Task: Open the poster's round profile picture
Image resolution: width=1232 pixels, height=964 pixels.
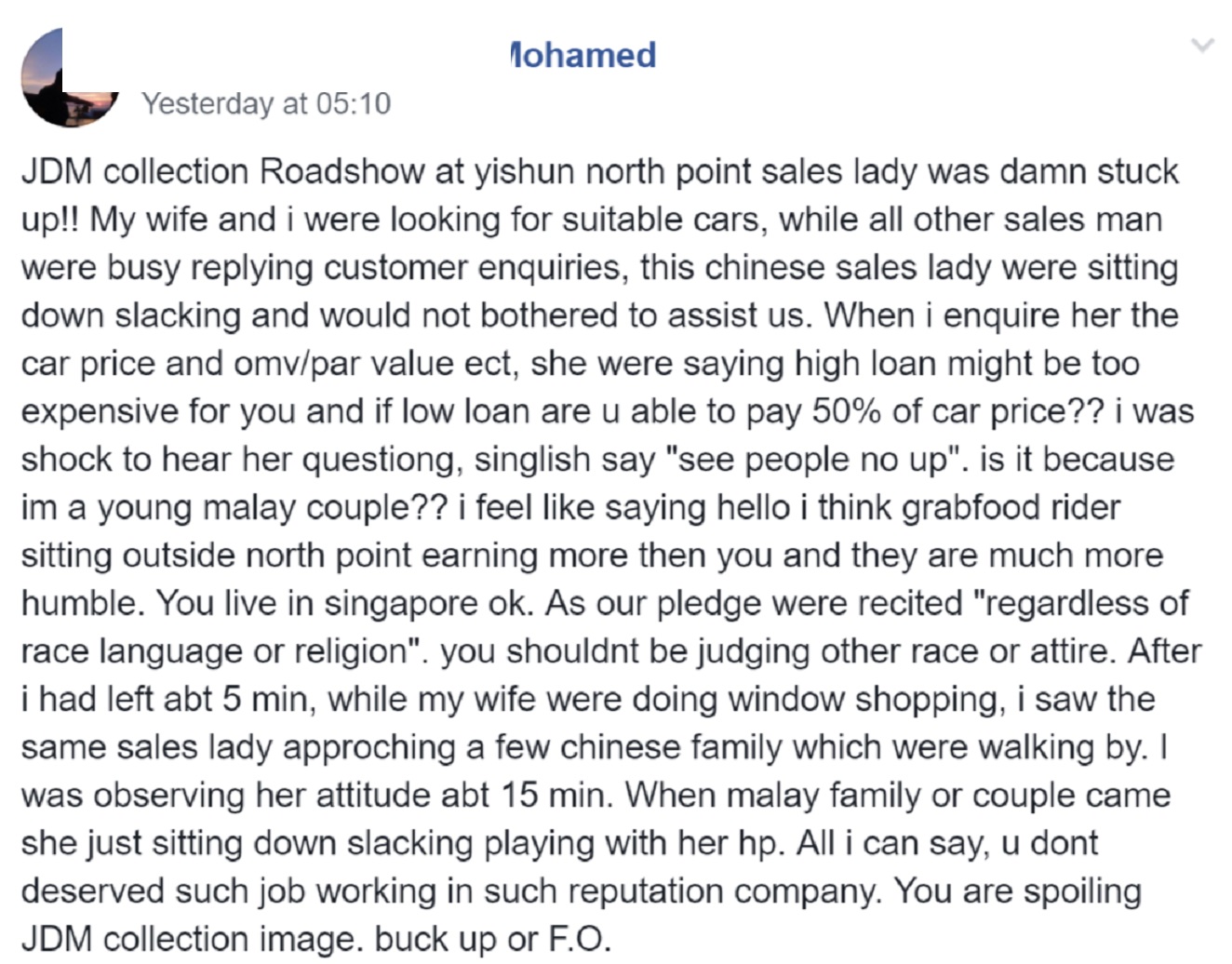Action: 70,76
